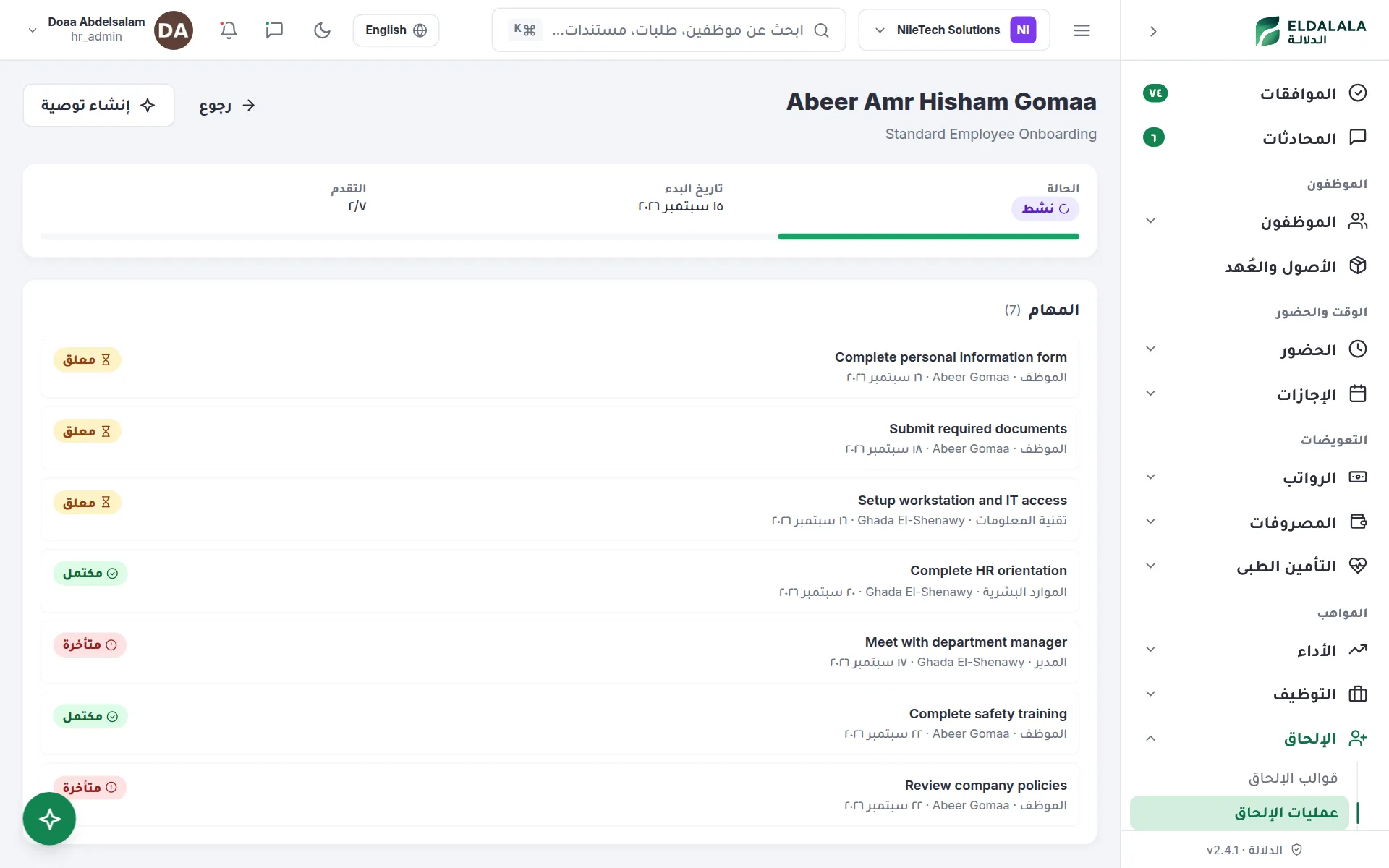This screenshot has width=1389, height=868.
Task: Click the ELDALALA logo
Action: (1310, 30)
